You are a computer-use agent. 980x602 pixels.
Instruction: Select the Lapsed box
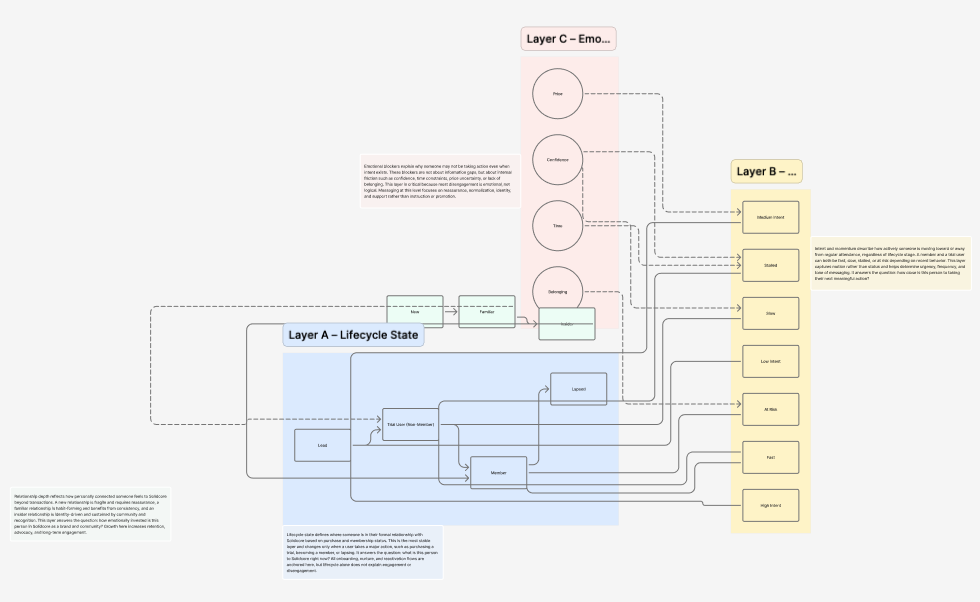pyautogui.click(x=579, y=389)
